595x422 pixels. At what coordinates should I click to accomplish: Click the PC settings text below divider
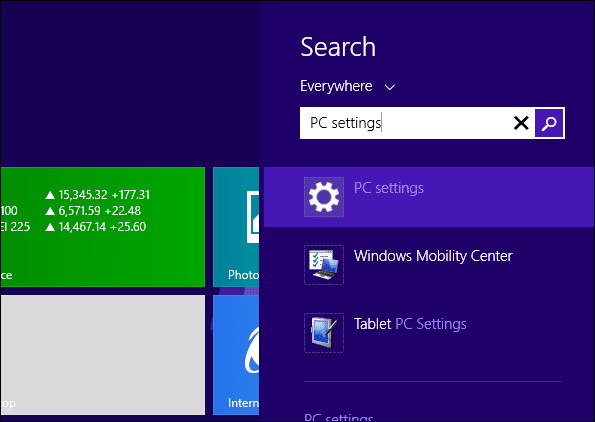(x=338, y=417)
